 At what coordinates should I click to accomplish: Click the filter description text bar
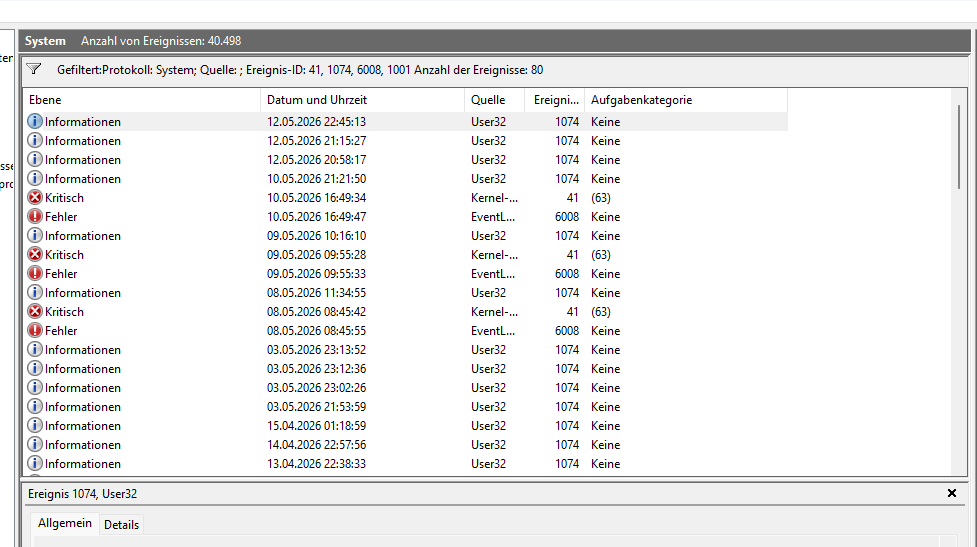[x=300, y=70]
